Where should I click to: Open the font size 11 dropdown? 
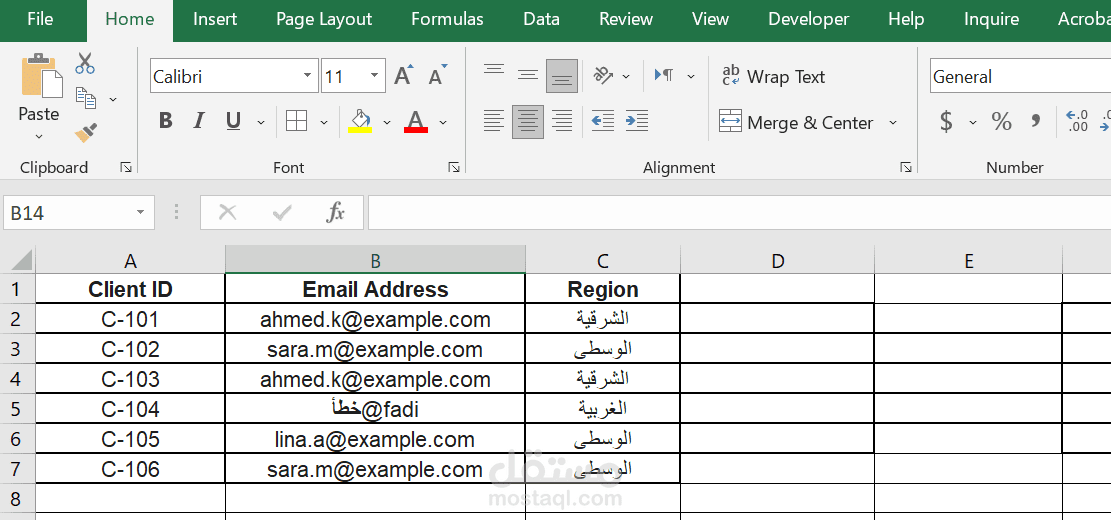pyautogui.click(x=373, y=76)
